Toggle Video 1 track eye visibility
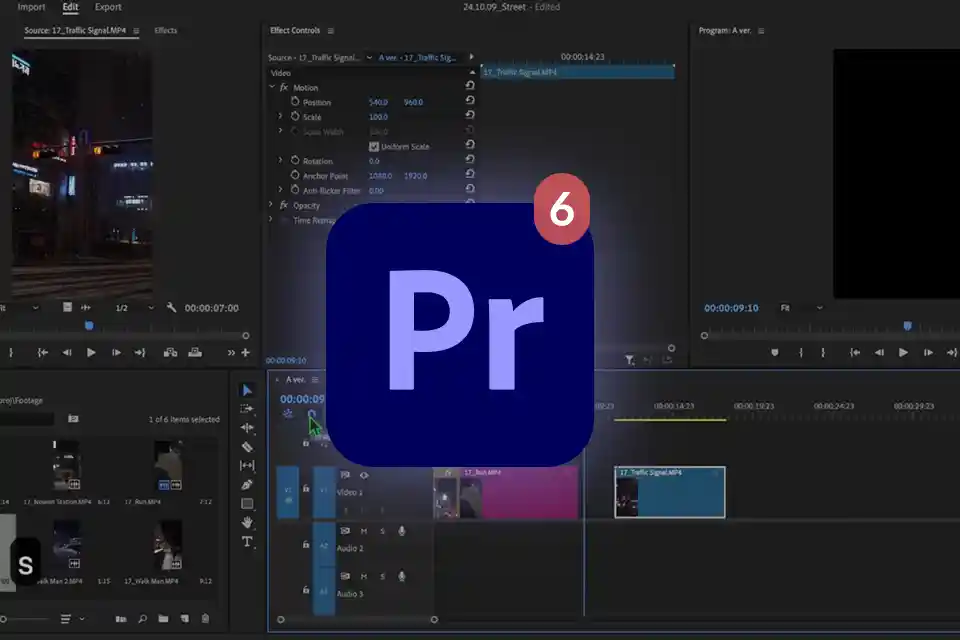The height and width of the screenshot is (640, 960). point(364,475)
